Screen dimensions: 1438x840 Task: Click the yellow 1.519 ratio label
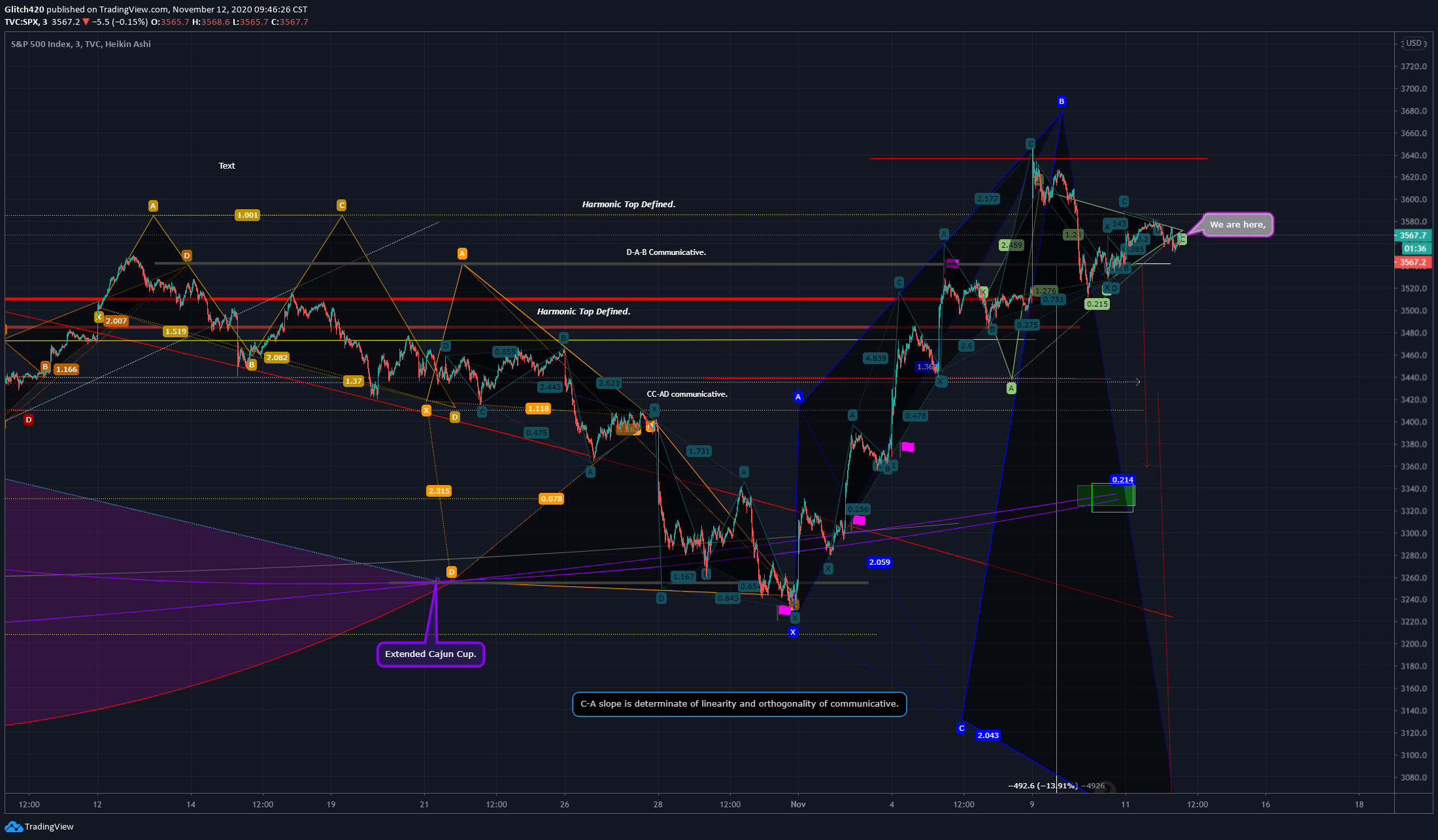point(175,331)
